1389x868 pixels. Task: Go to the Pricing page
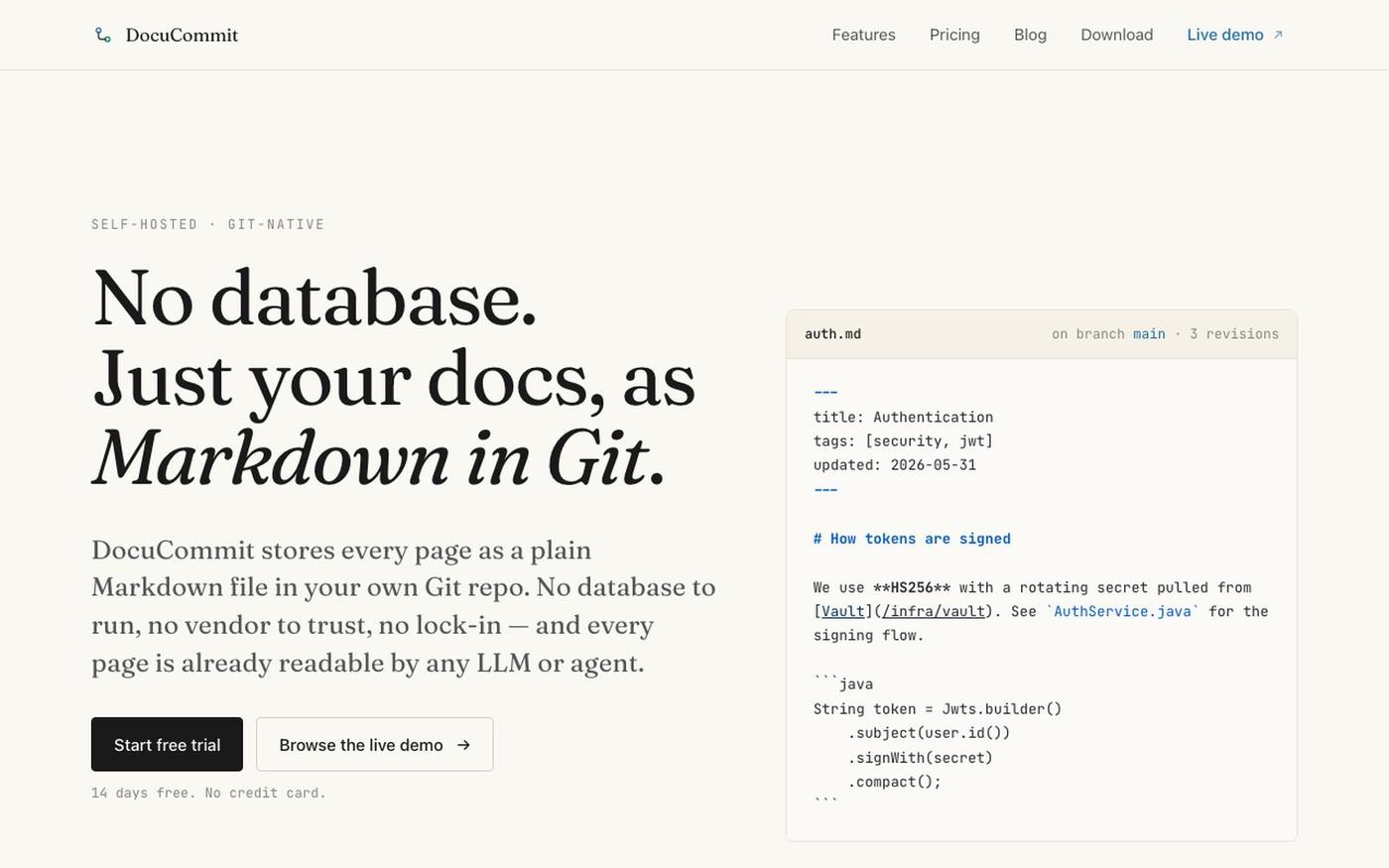[954, 35]
